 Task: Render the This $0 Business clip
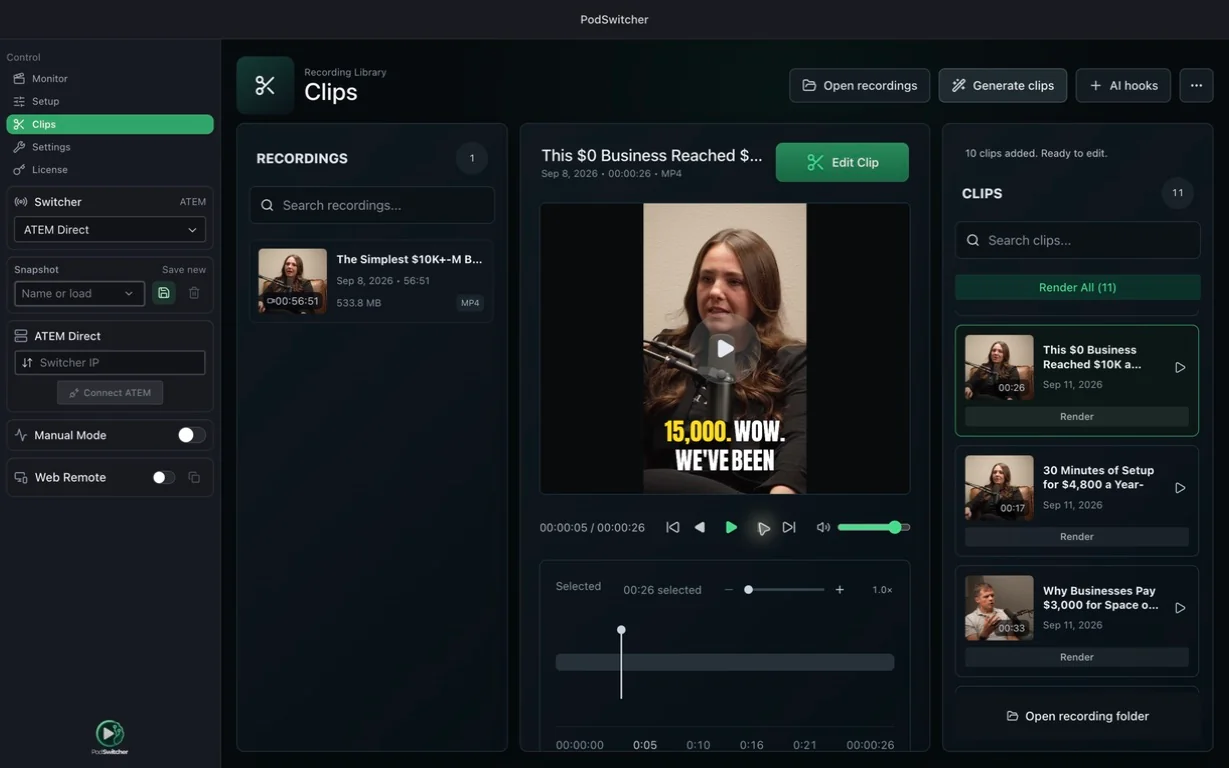click(x=1077, y=416)
